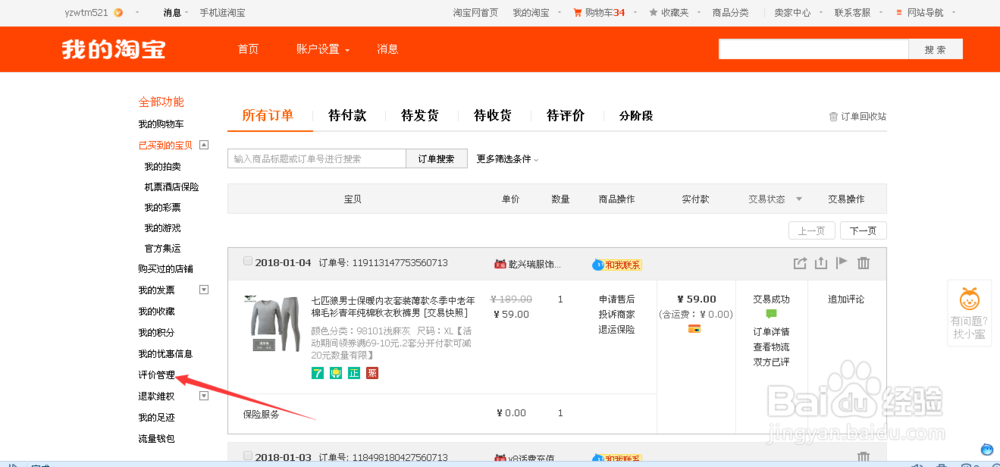Click the Tmall shop icon beside 乾兴瑞服饰
The width and height of the screenshot is (1000, 467).
coord(500,263)
